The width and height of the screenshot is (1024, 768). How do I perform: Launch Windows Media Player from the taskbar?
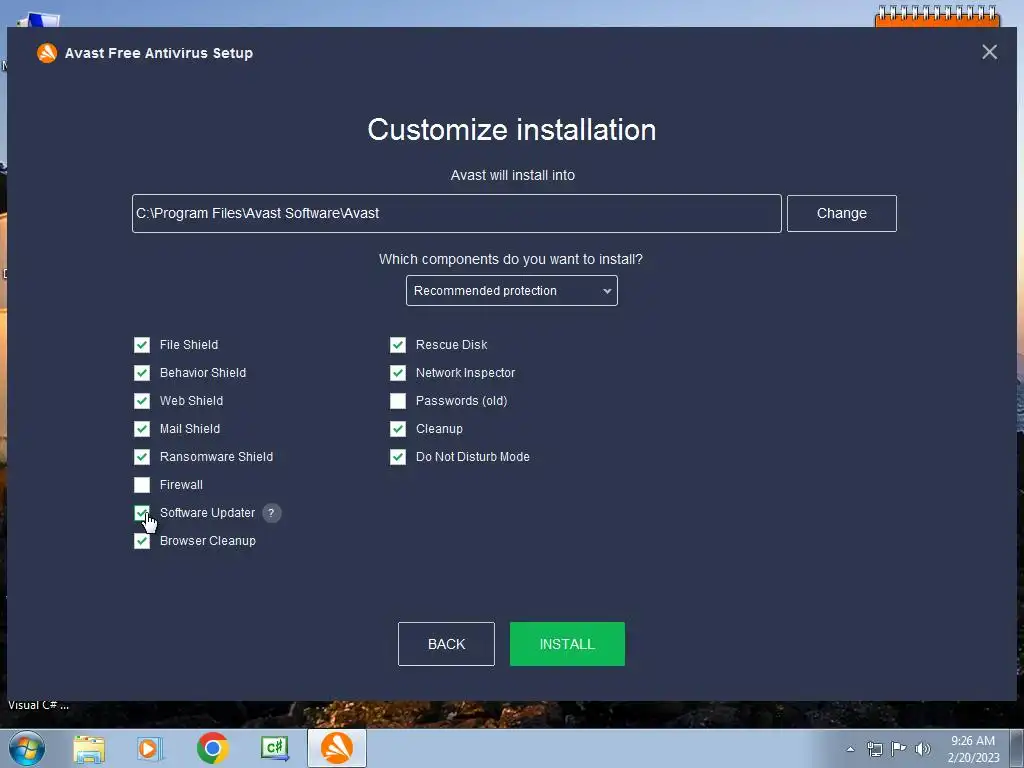point(150,749)
